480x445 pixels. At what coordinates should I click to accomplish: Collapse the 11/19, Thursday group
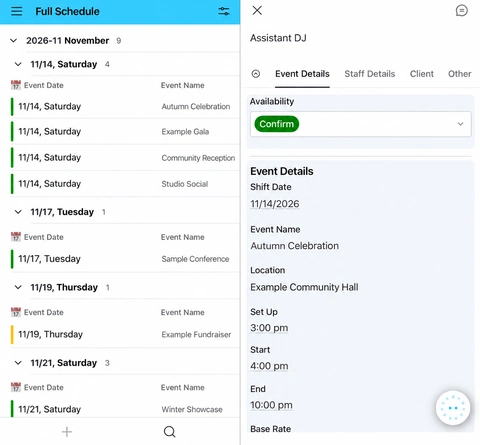coord(18,287)
